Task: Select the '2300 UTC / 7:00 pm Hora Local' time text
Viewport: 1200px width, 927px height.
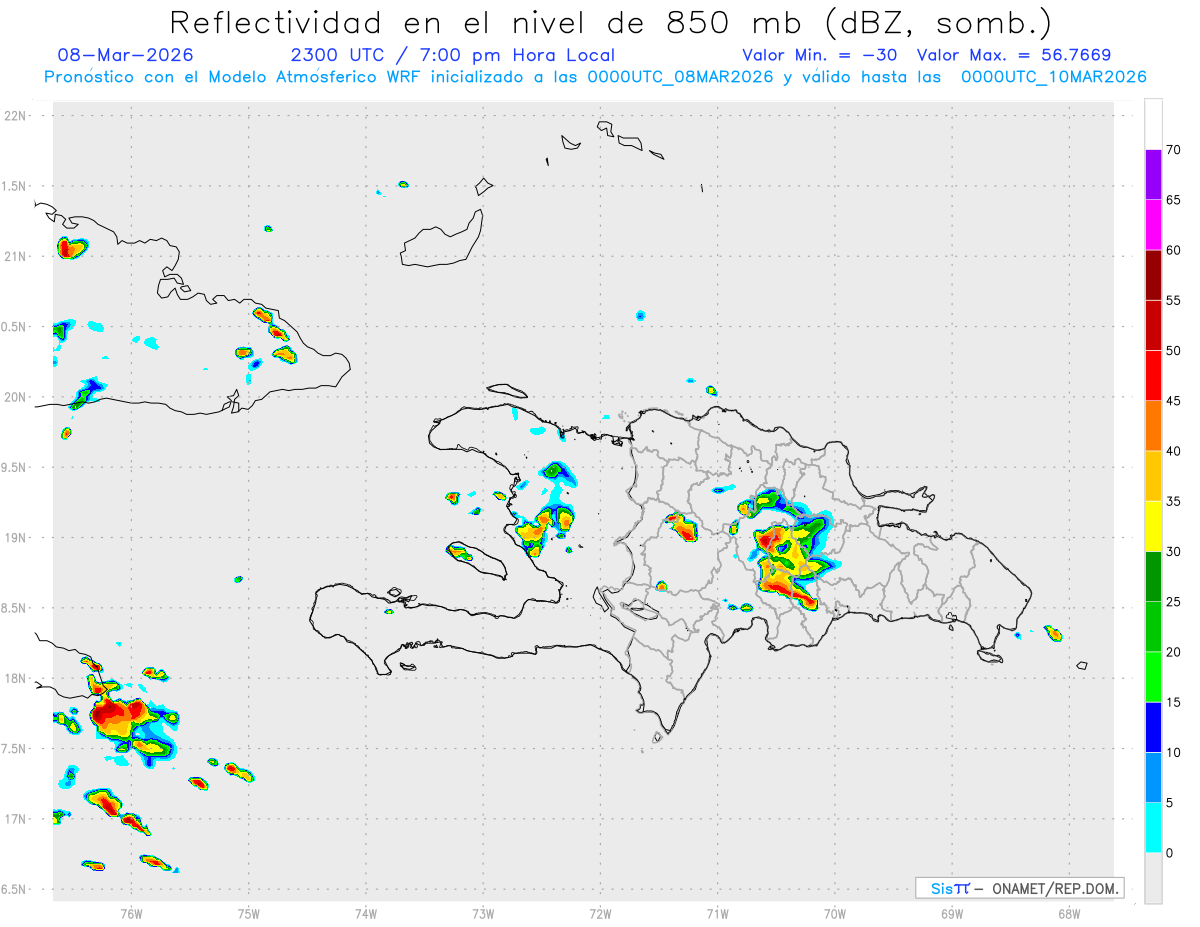Action: click(453, 55)
